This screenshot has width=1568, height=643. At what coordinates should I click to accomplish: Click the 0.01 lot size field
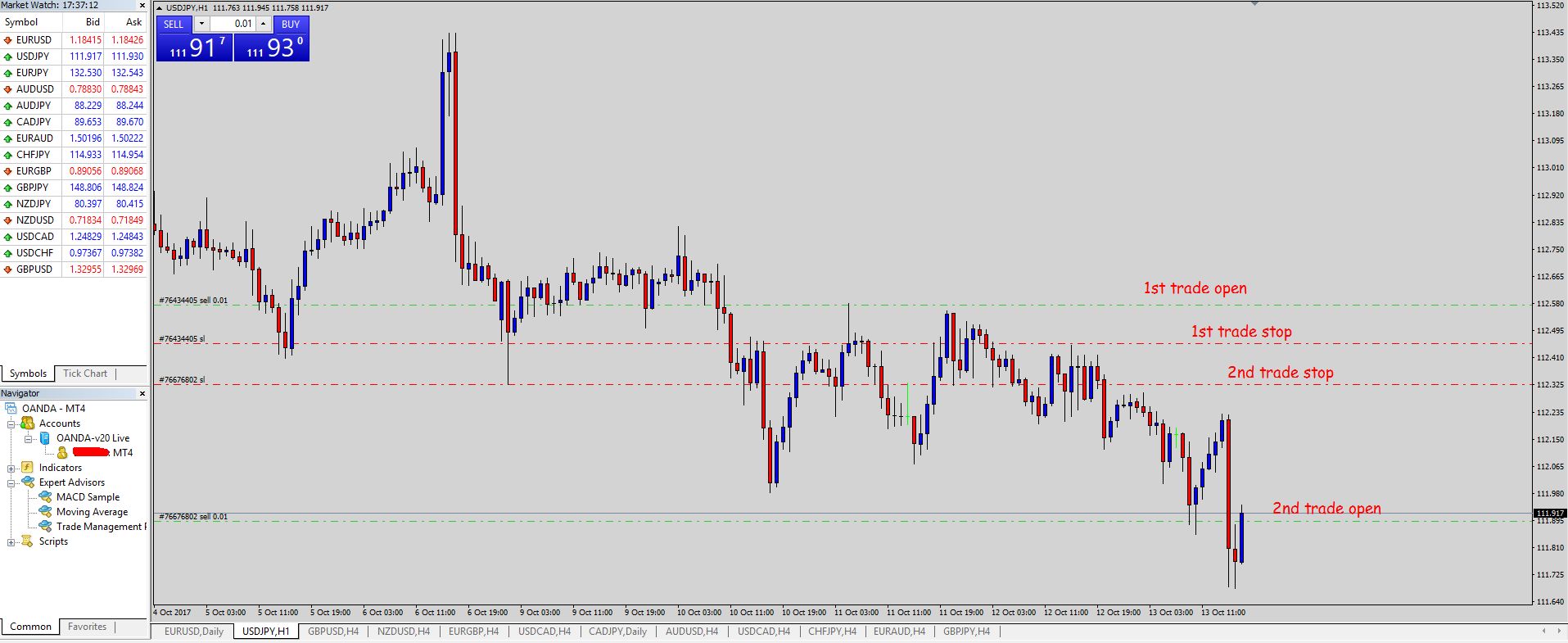(233, 24)
